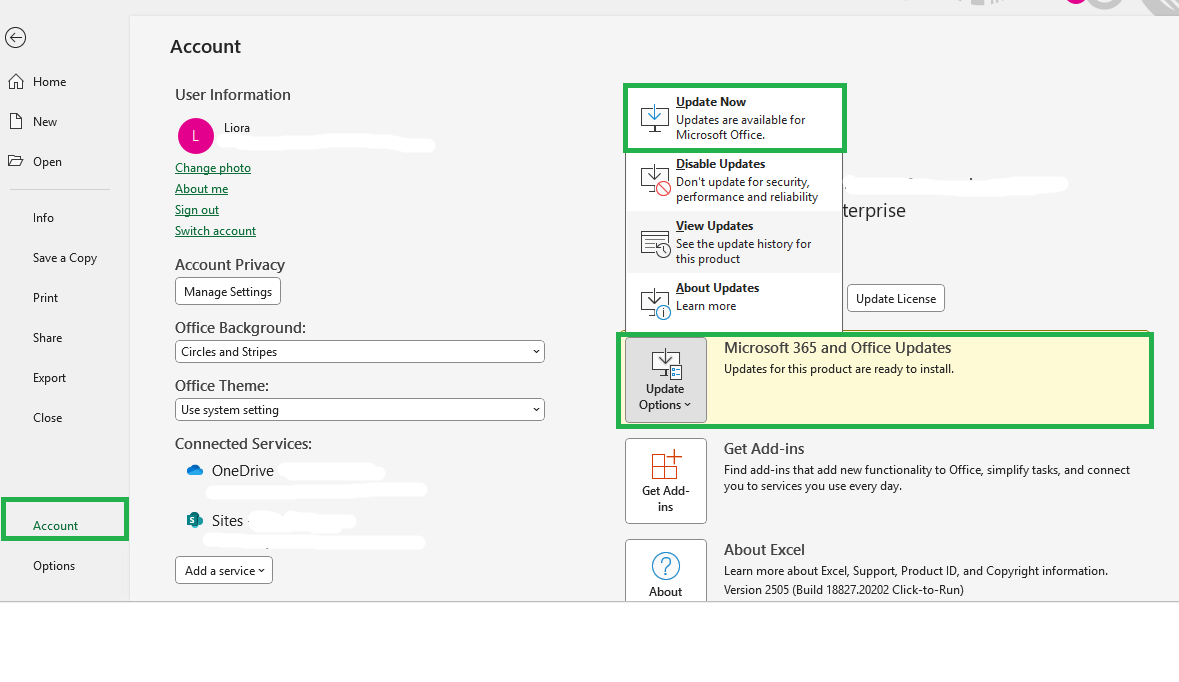Image resolution: width=1179 pixels, height=682 pixels.
Task: Click the Liora profile avatar
Action: tap(195, 136)
